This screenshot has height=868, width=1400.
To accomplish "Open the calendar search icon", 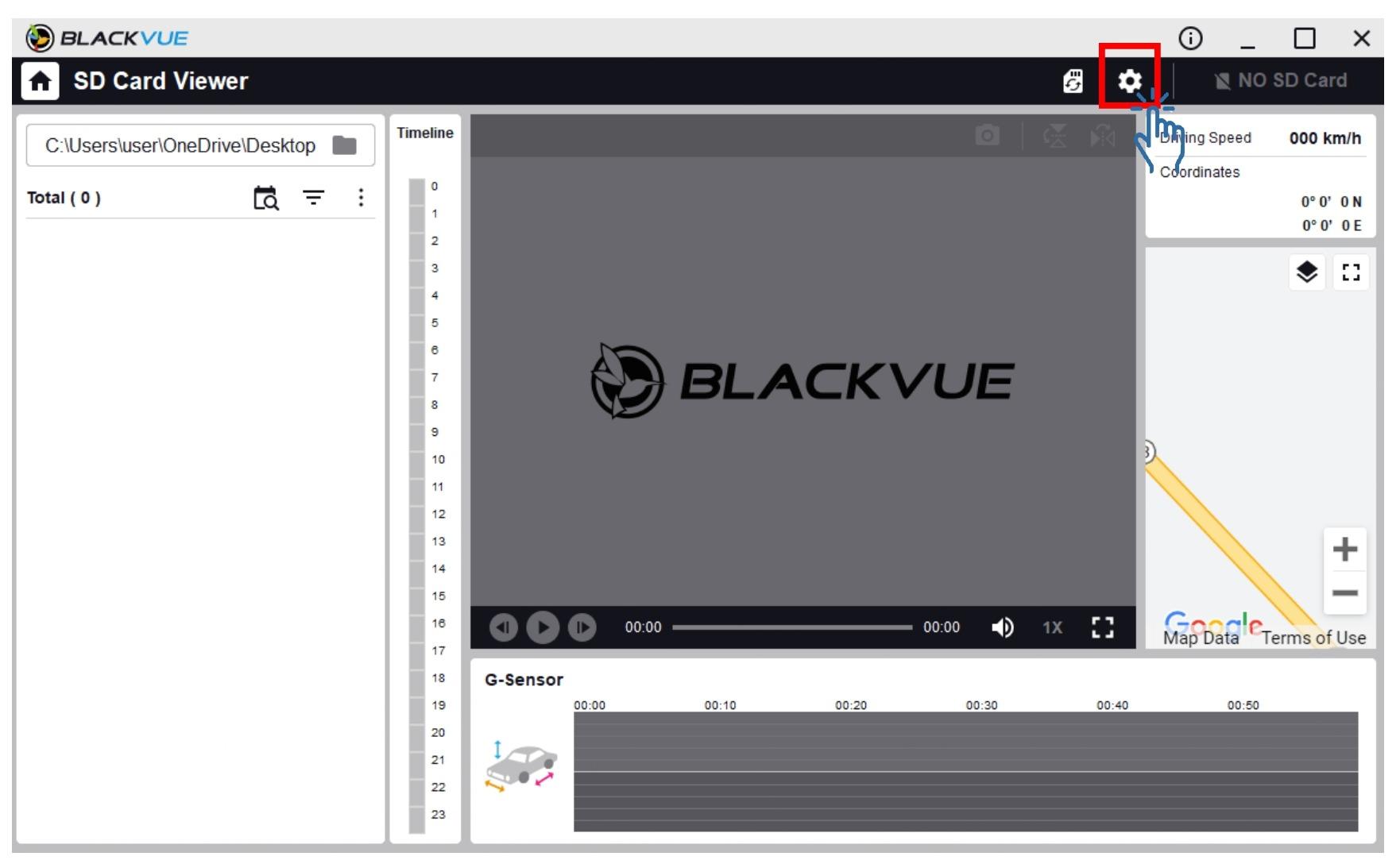I will point(266,198).
